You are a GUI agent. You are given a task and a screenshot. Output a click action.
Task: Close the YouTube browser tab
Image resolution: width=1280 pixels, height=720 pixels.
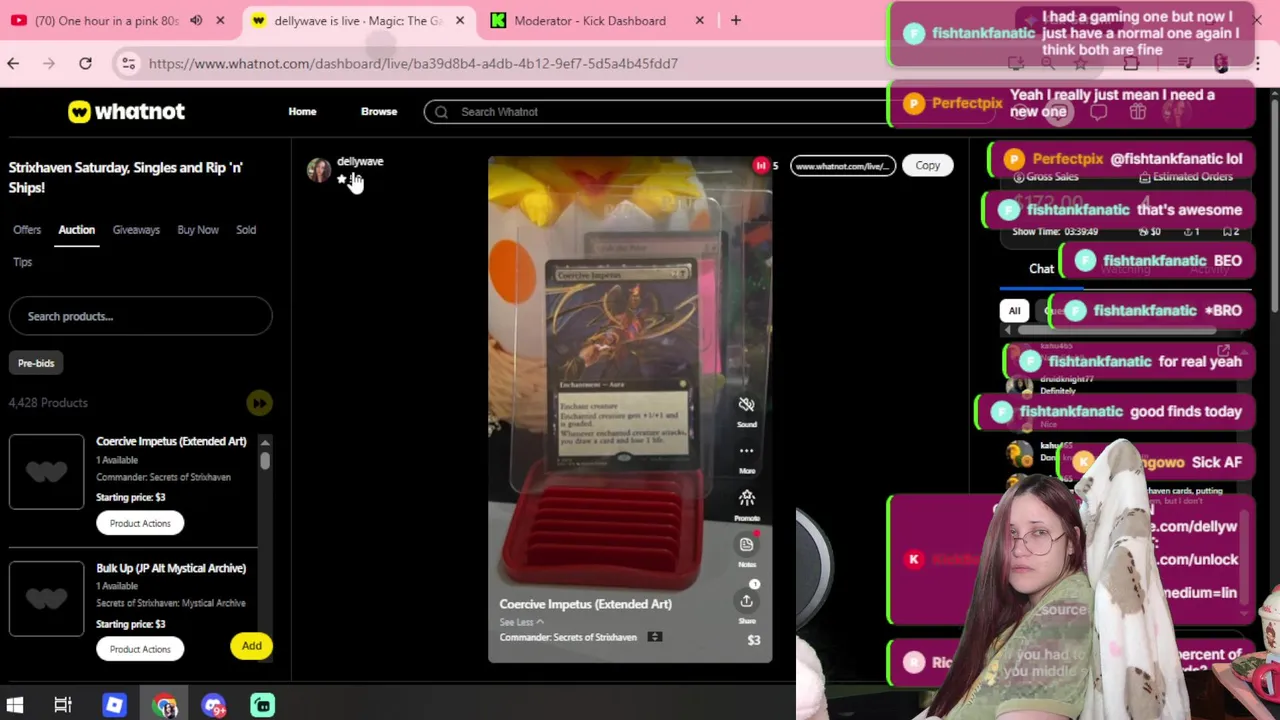(x=220, y=20)
